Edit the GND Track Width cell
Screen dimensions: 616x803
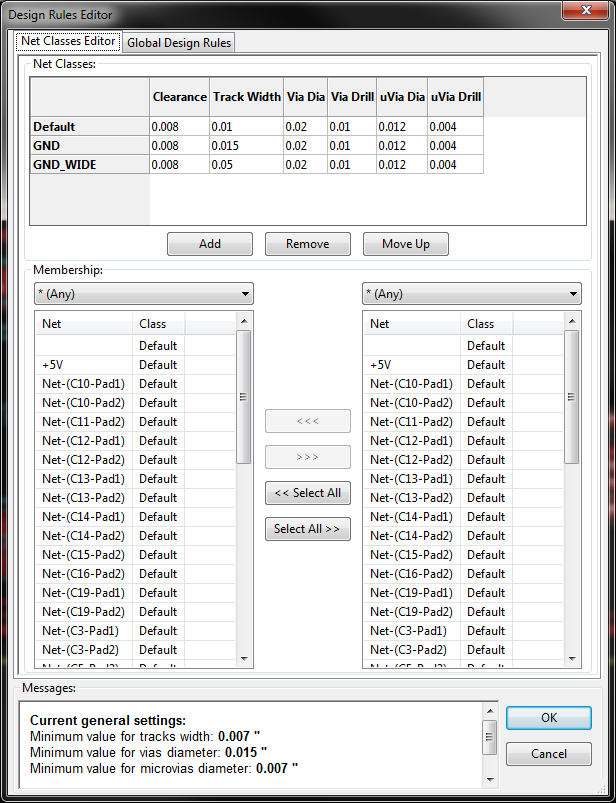pos(245,146)
